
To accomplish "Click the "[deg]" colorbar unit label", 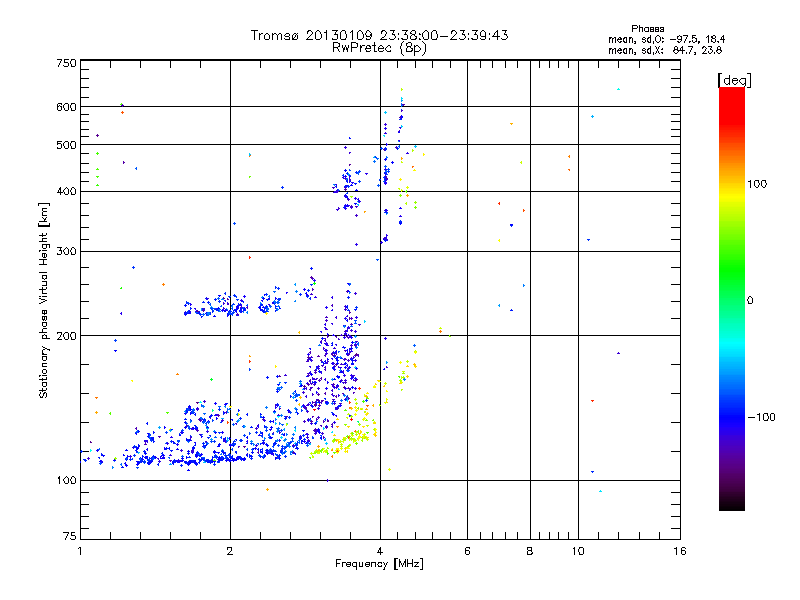I will pos(734,80).
